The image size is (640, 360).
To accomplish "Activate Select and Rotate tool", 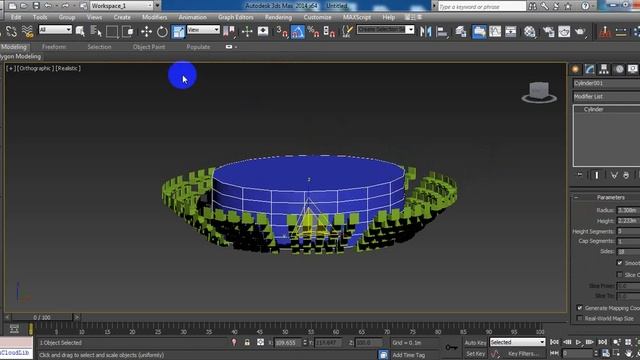I will coord(162,31).
